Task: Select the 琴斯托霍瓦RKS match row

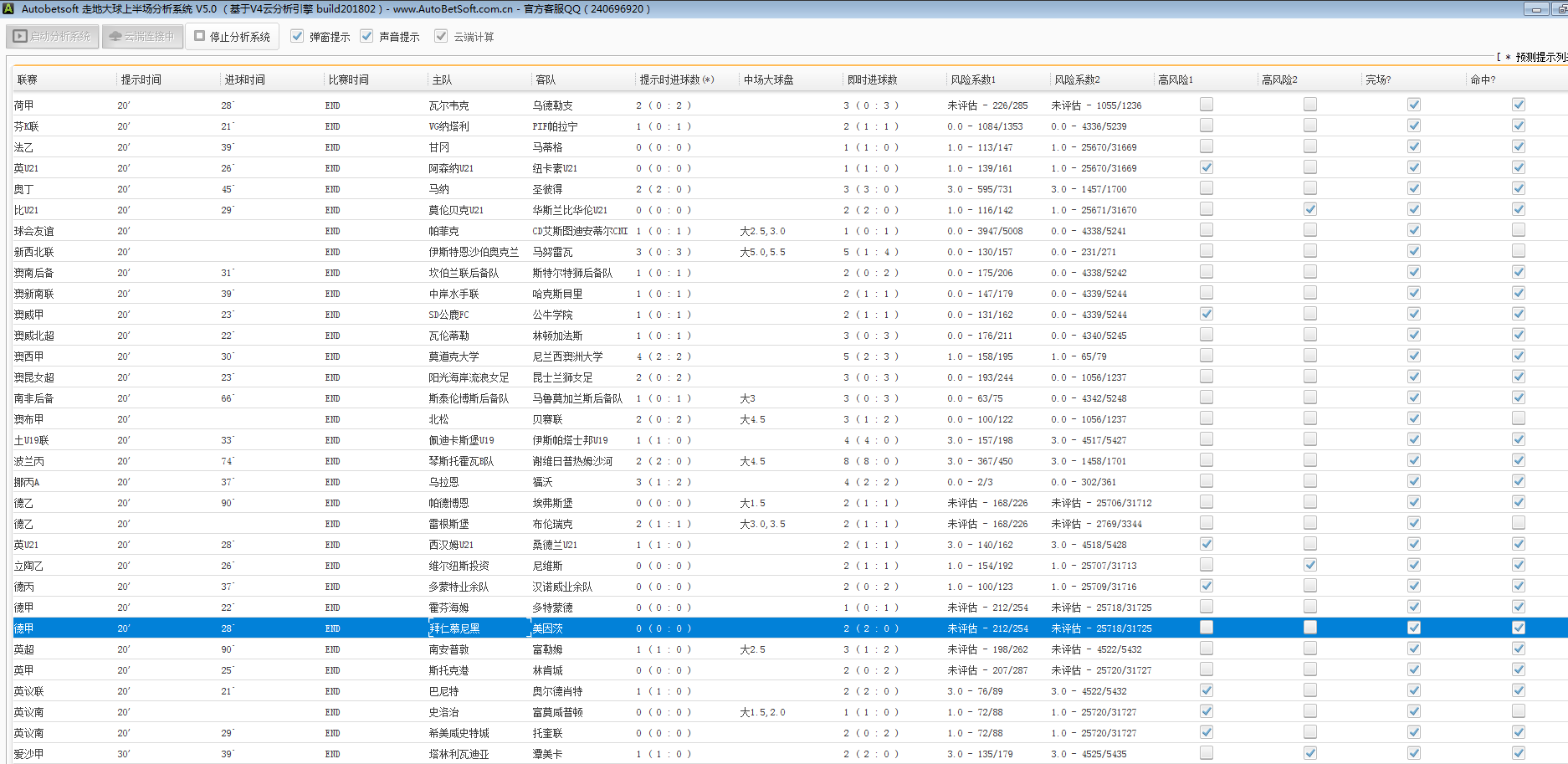Action: tap(460, 461)
